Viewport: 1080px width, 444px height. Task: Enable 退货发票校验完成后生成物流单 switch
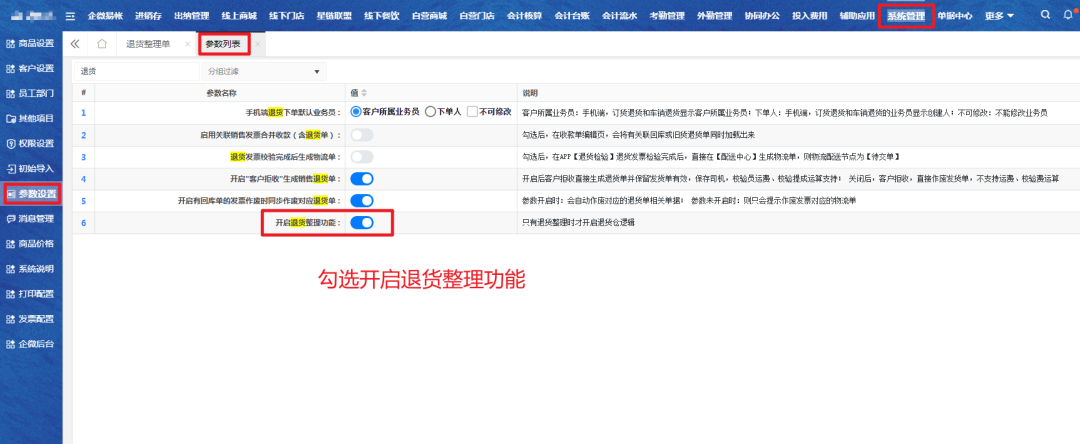coord(361,157)
